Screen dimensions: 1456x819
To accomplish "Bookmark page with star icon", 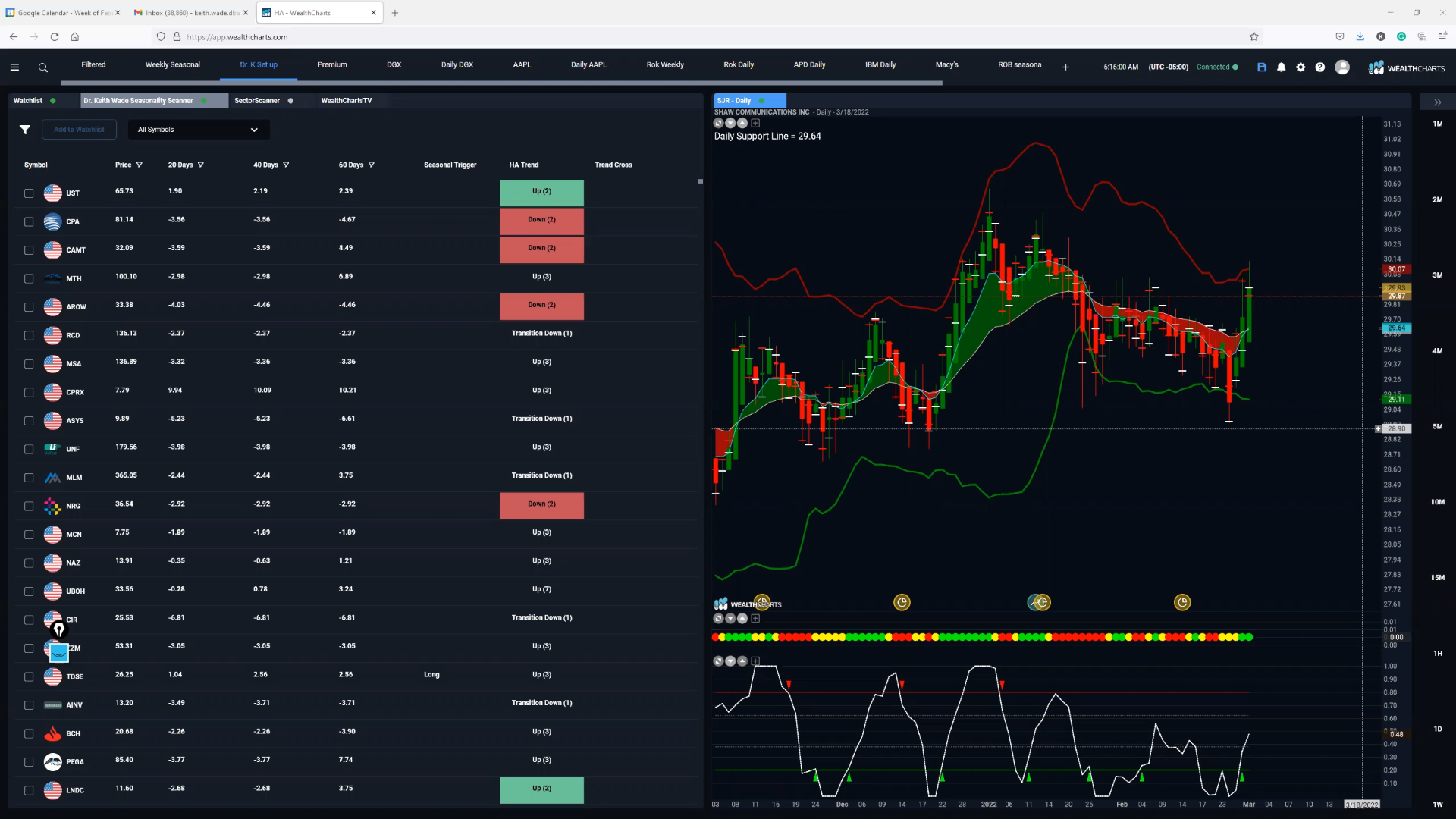I will tap(1254, 36).
